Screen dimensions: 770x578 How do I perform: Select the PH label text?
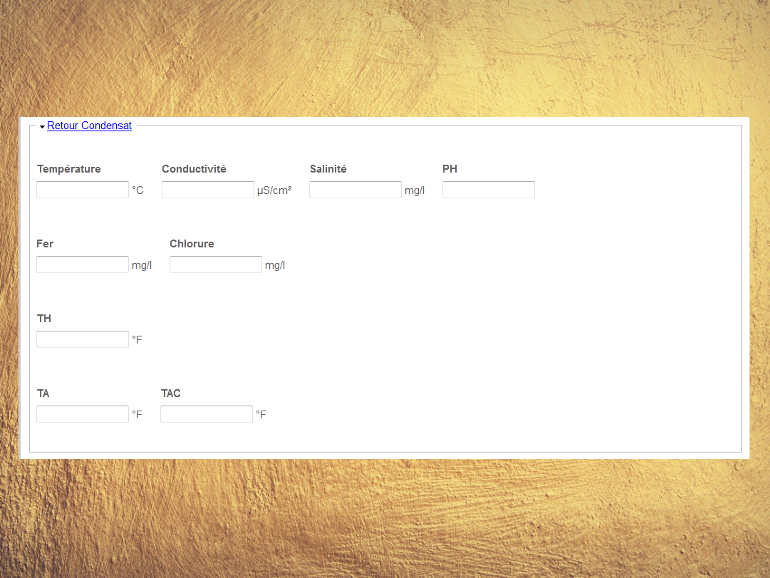pyautogui.click(x=450, y=169)
